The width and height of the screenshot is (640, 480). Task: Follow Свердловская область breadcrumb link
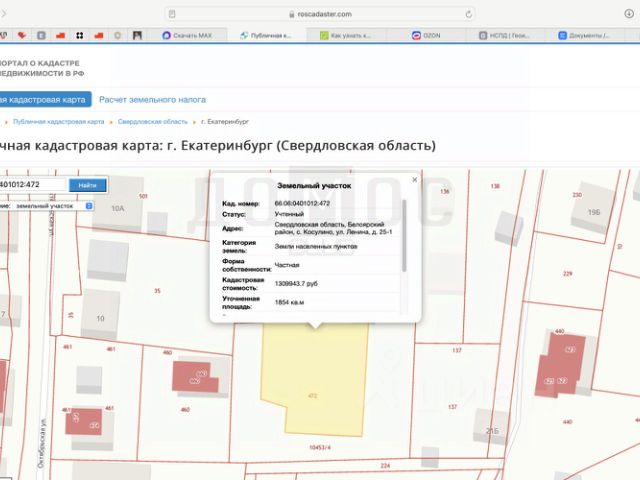click(153, 122)
